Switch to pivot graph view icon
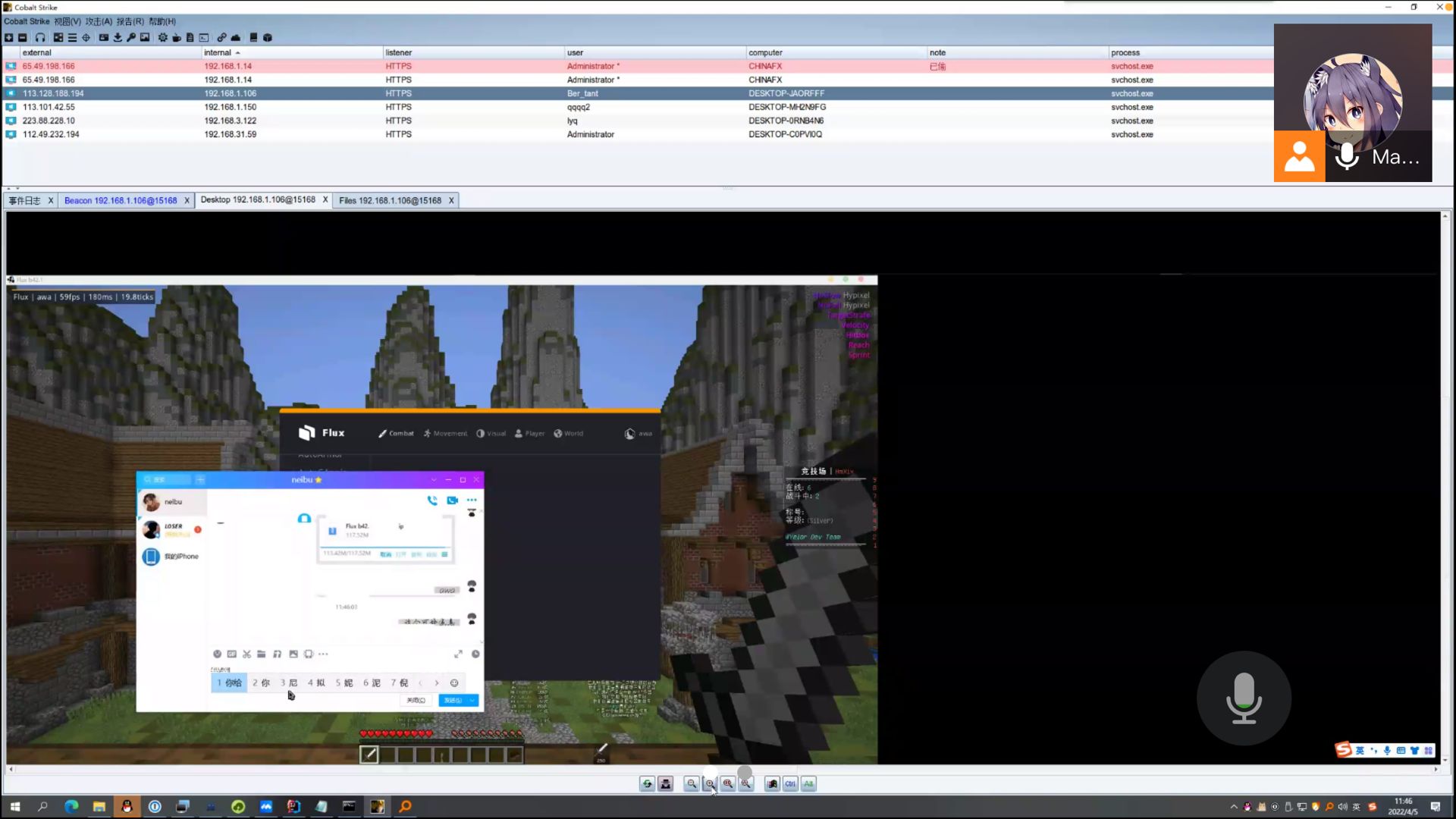The width and height of the screenshot is (1456, 819). 58,37
